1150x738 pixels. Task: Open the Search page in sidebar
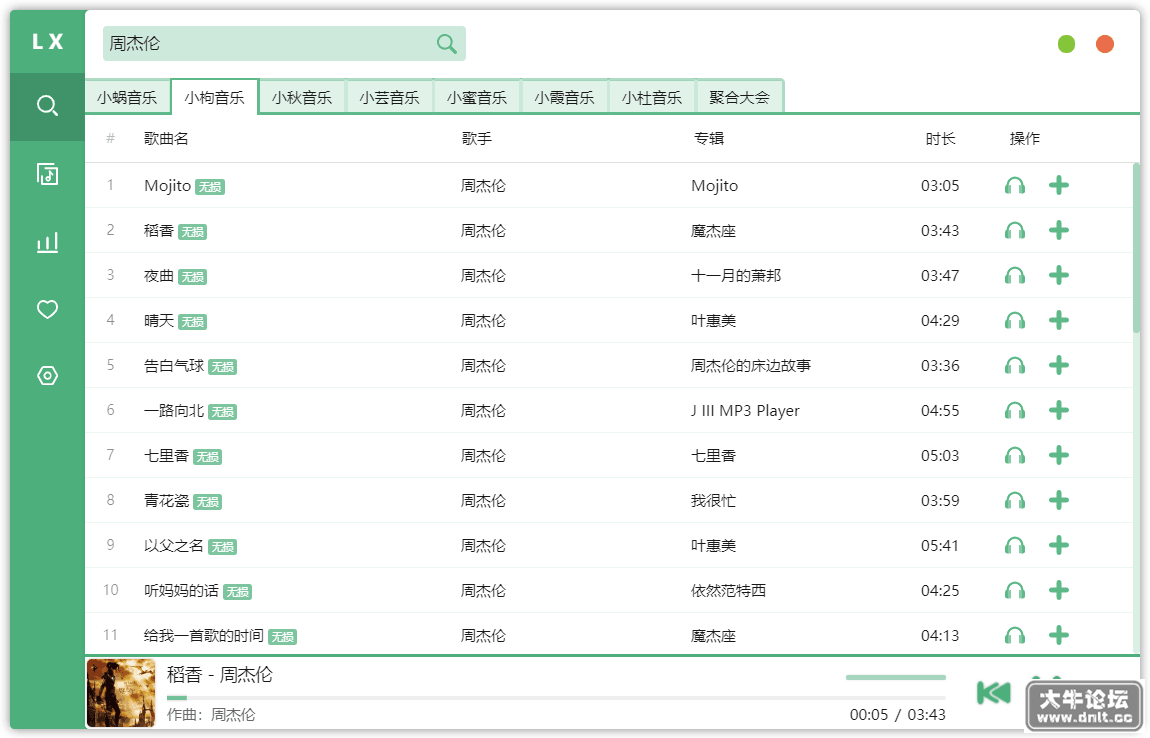(48, 106)
